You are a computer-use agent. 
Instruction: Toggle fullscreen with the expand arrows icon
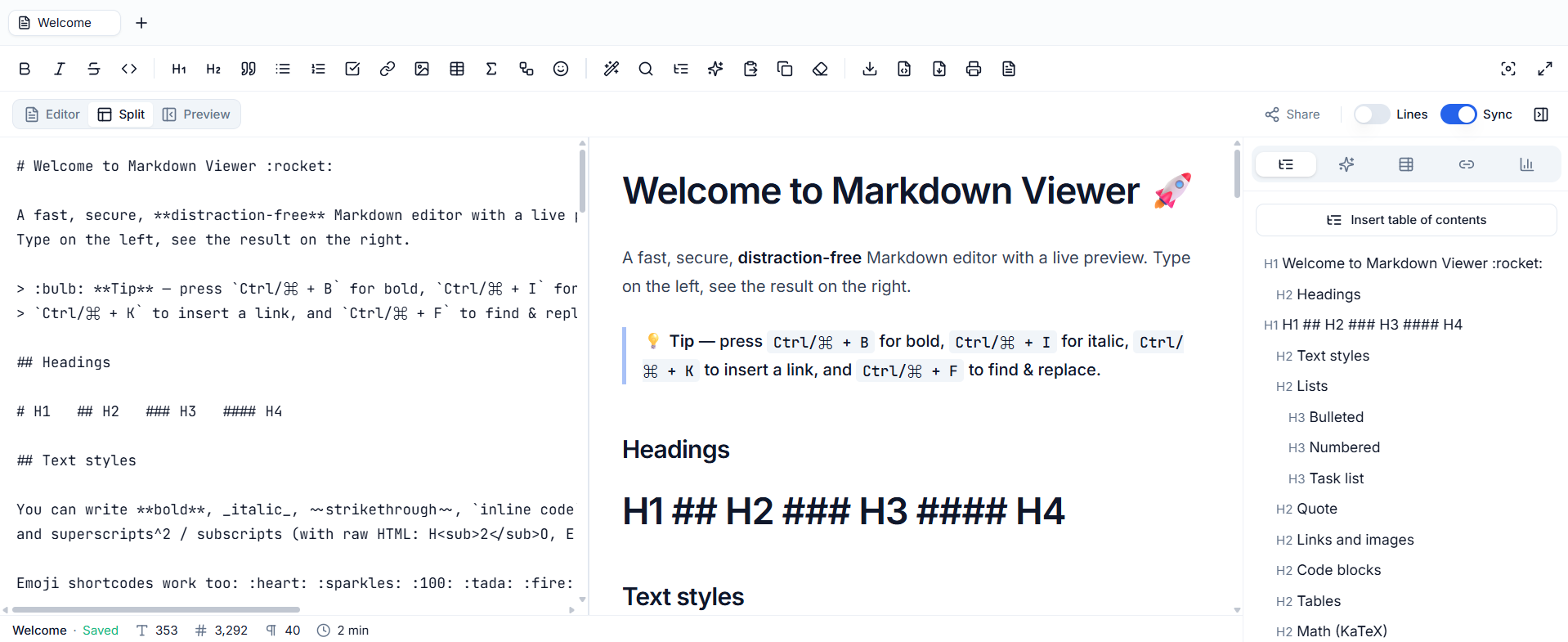tap(1545, 69)
